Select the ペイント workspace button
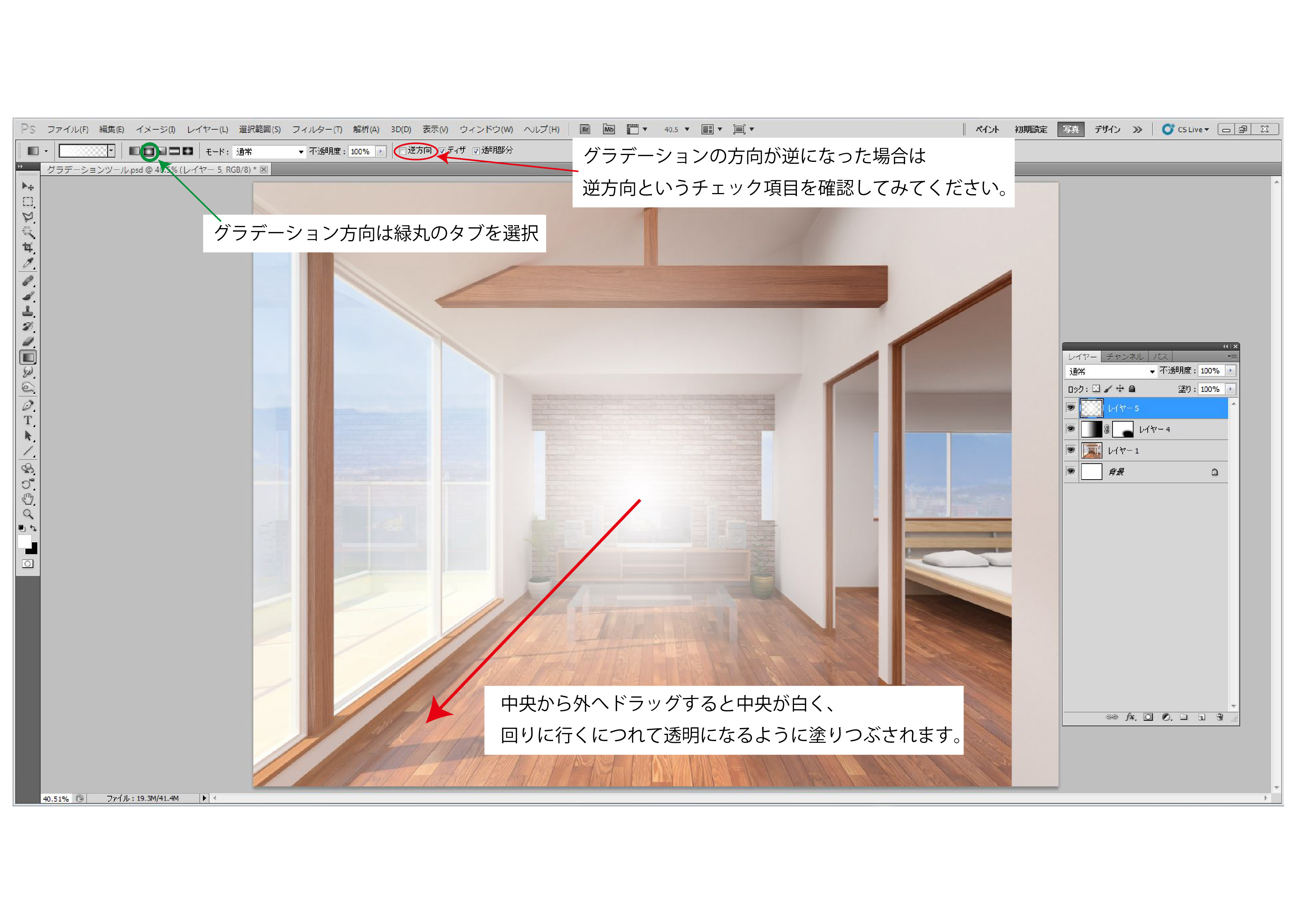This screenshot has height=924, width=1297. (988, 130)
